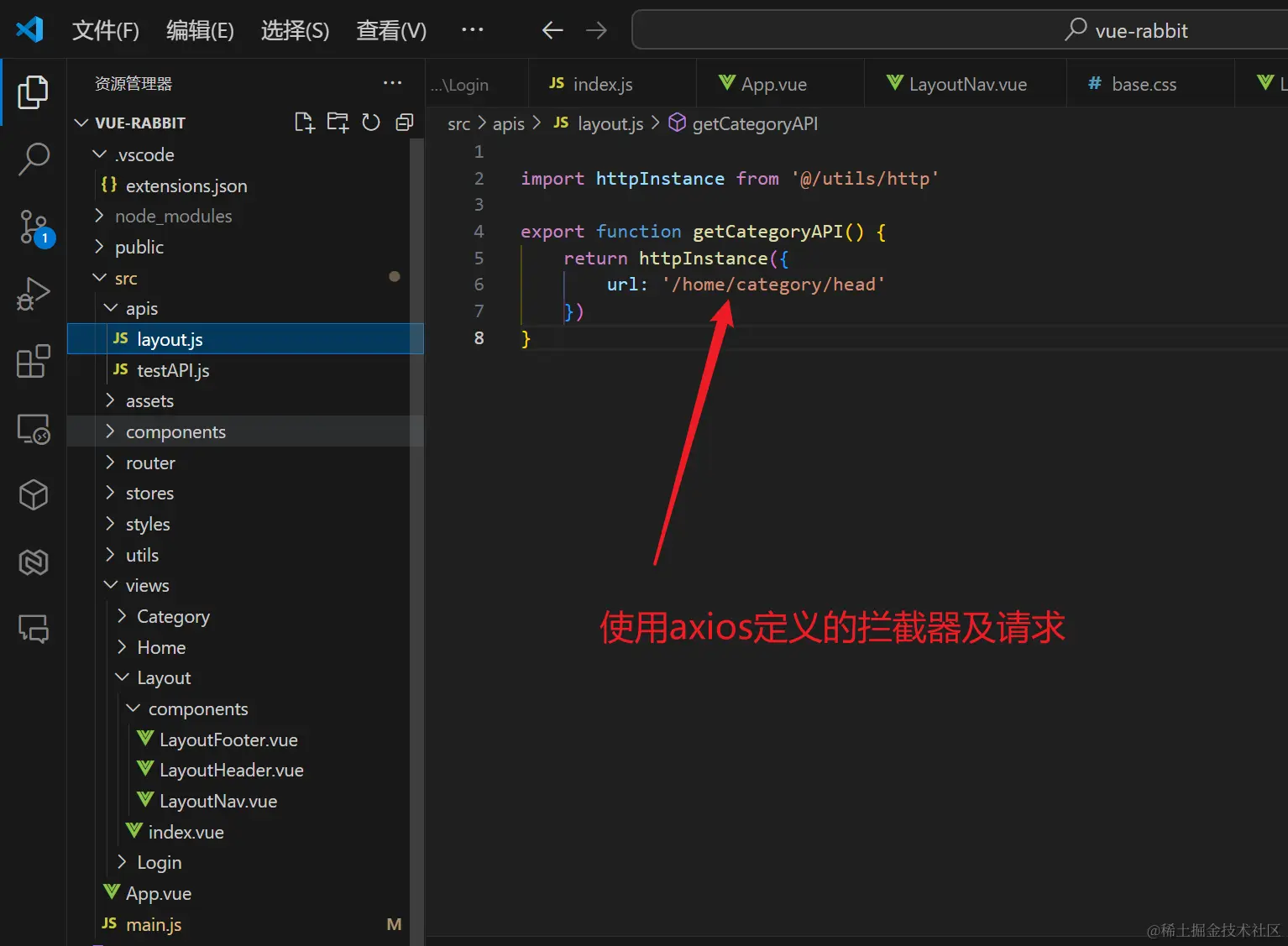Open the Run and Debug view

coord(33,294)
